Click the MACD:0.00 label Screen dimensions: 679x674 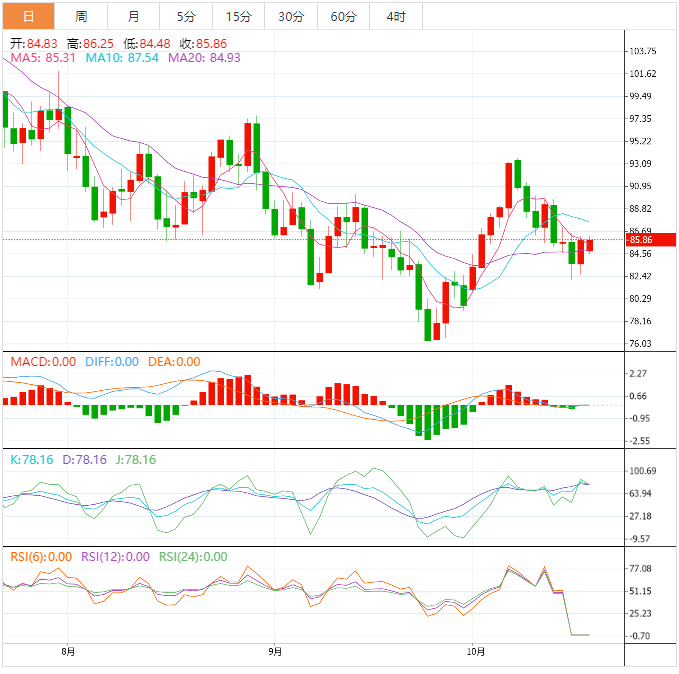pyautogui.click(x=43, y=362)
